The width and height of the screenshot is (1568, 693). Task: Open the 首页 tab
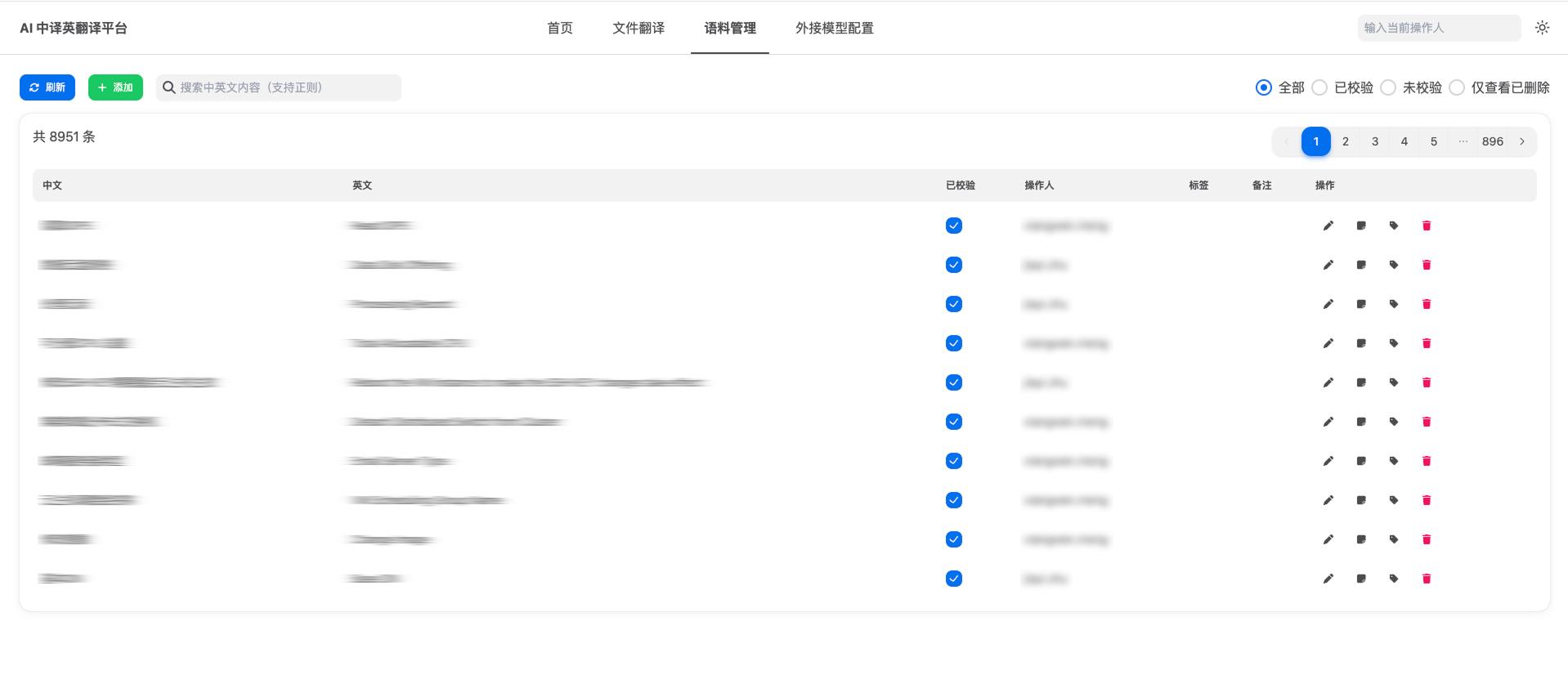(560, 28)
